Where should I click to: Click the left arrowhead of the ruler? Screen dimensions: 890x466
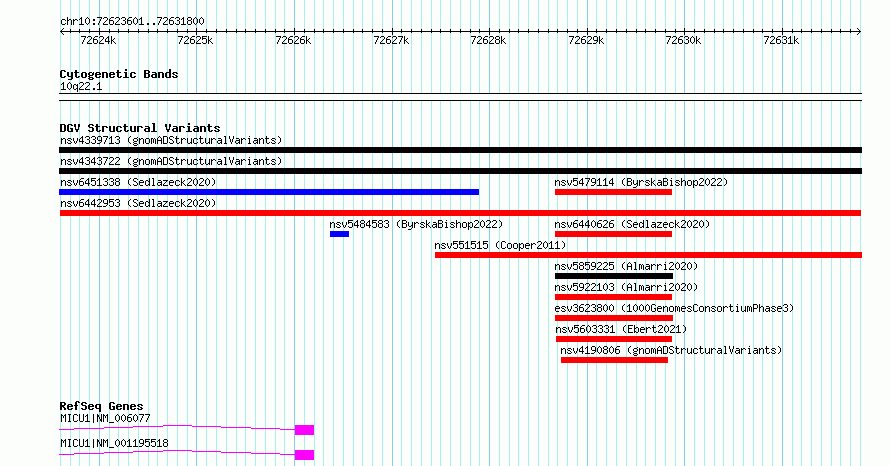pyautogui.click(x=62, y=32)
